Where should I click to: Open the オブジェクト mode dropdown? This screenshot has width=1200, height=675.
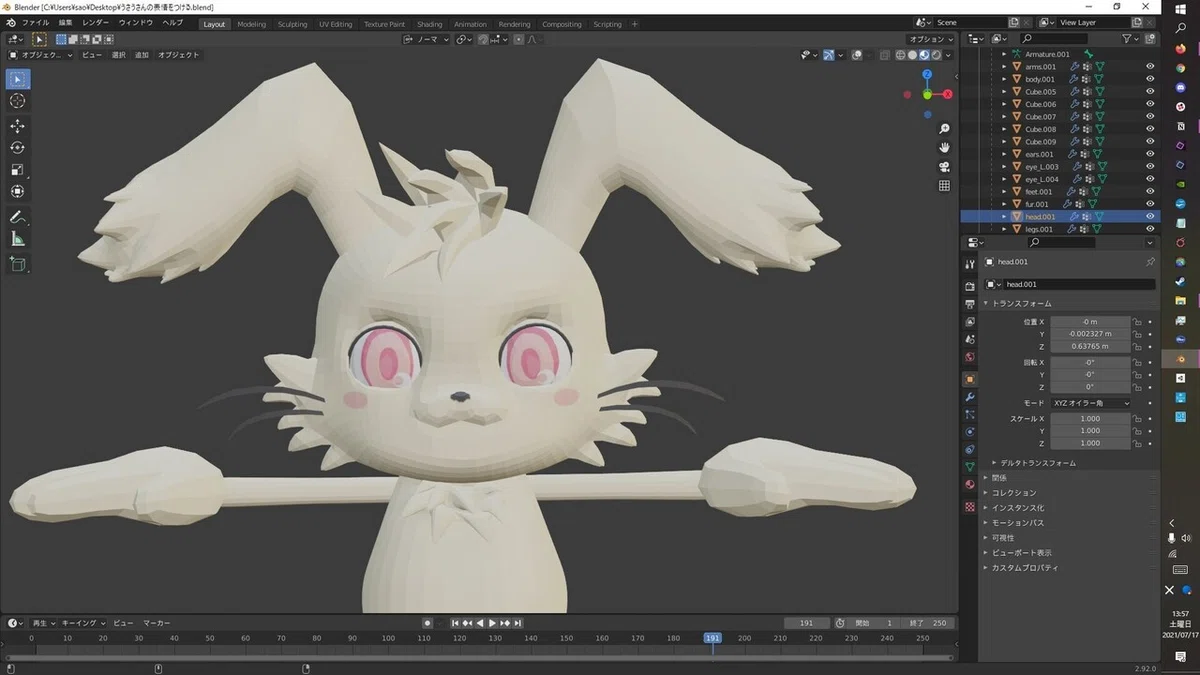point(39,55)
